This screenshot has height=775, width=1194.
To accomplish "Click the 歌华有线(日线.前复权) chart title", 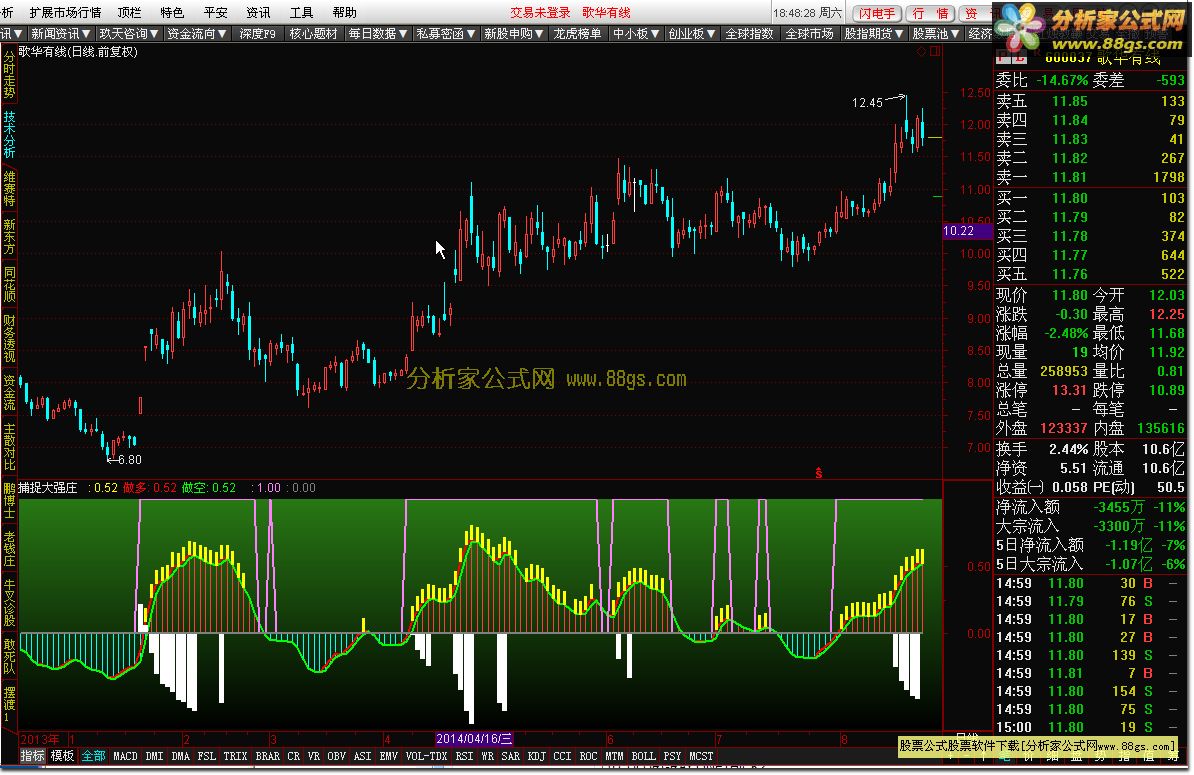I will click(x=78, y=52).
